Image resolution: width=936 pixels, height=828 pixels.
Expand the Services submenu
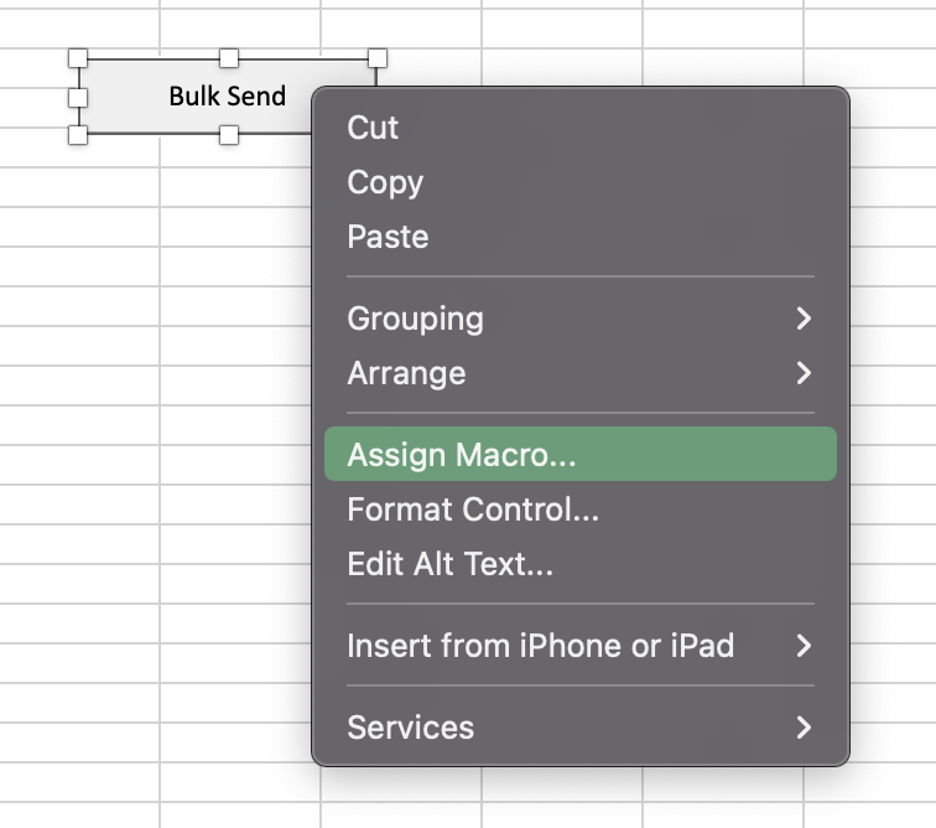(x=411, y=728)
